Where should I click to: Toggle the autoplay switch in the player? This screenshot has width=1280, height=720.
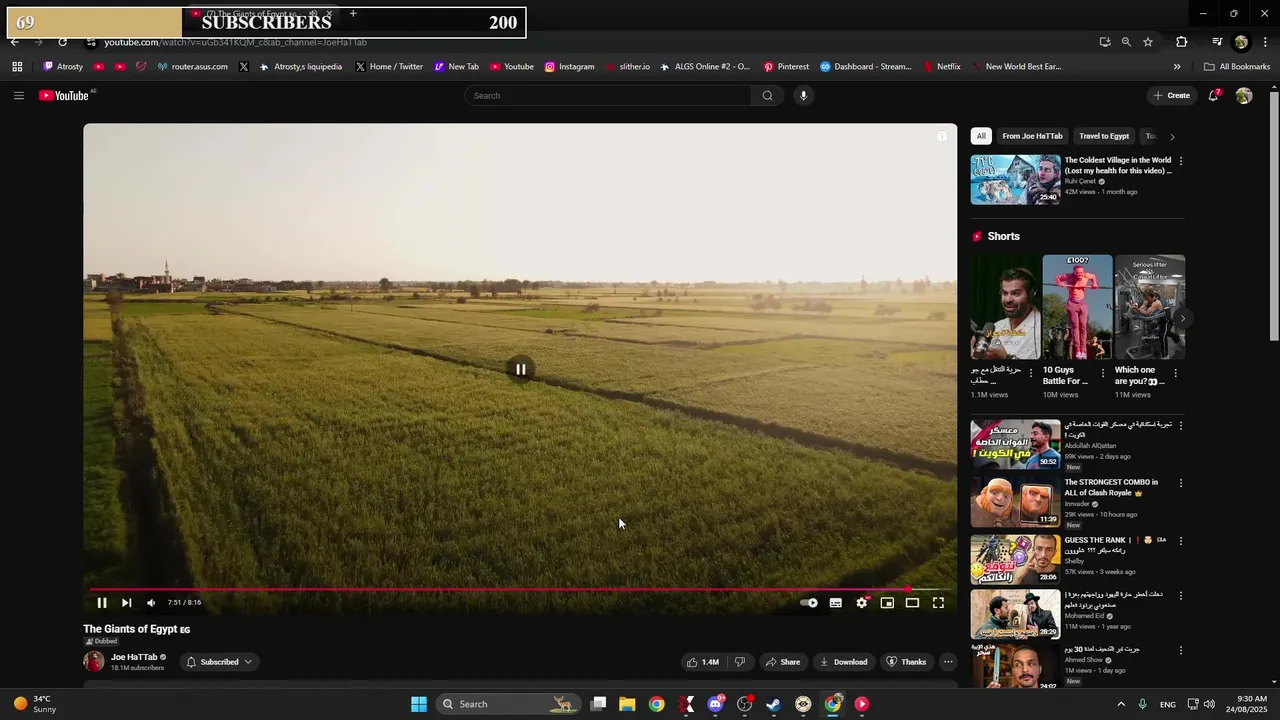(x=809, y=603)
